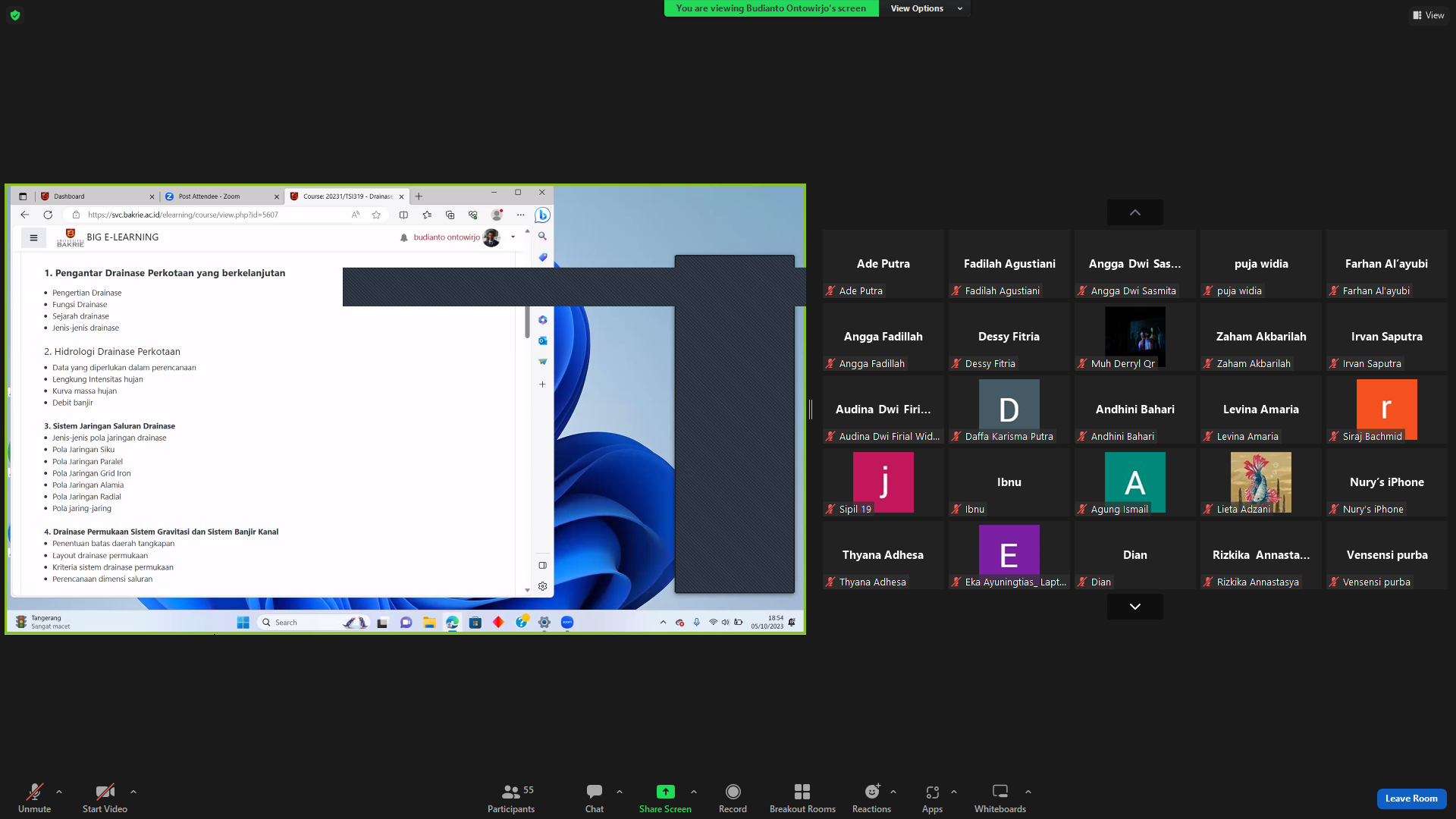This screenshot has width=1456, height=819.
Task: Click the course page vertical scrollbar
Action: click(x=527, y=322)
